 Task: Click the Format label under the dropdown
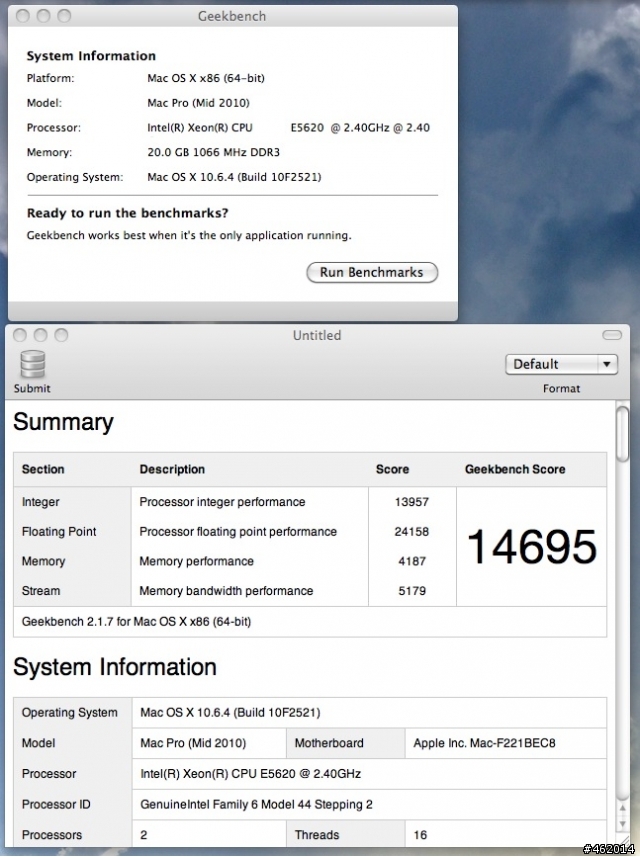click(561, 388)
